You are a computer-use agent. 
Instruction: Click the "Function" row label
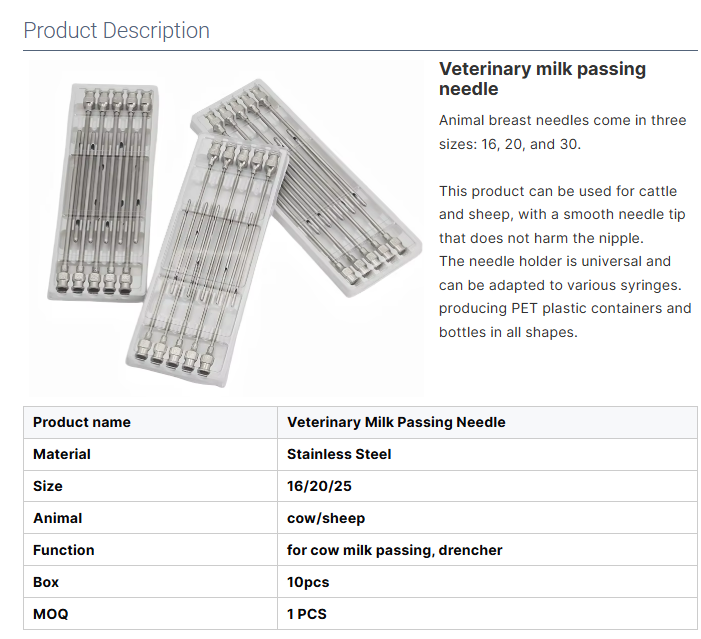64,550
